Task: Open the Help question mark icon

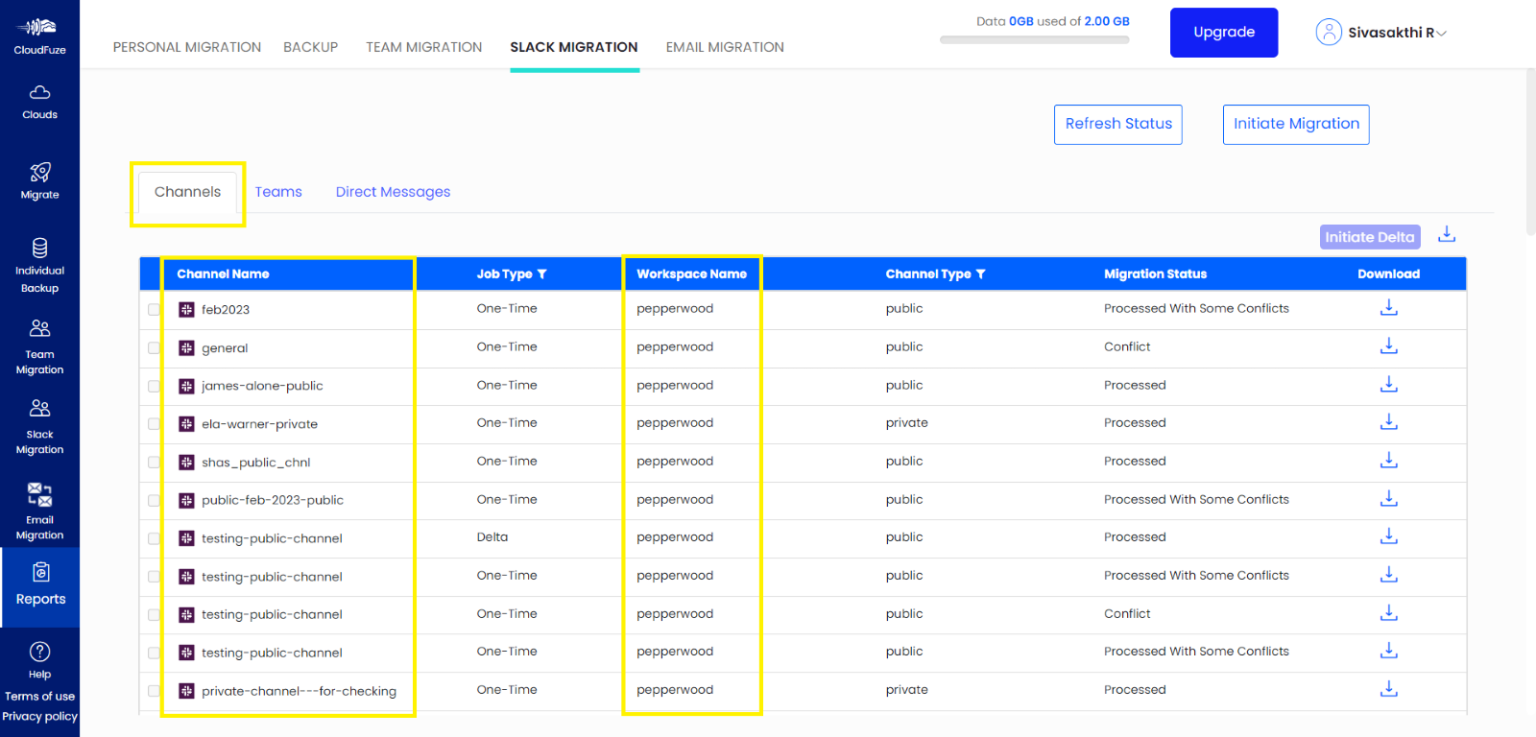Action: point(40,652)
